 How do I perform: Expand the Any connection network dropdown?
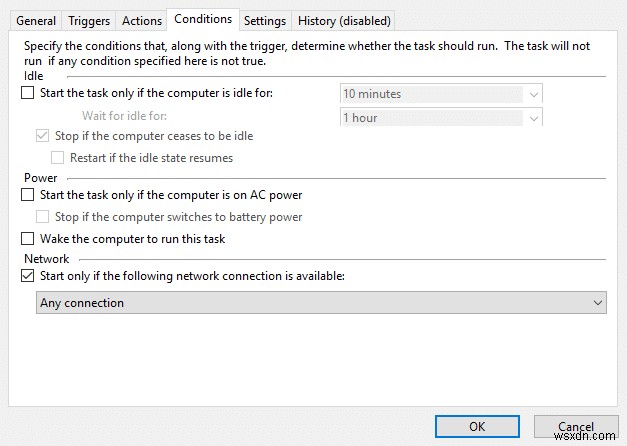tap(598, 303)
